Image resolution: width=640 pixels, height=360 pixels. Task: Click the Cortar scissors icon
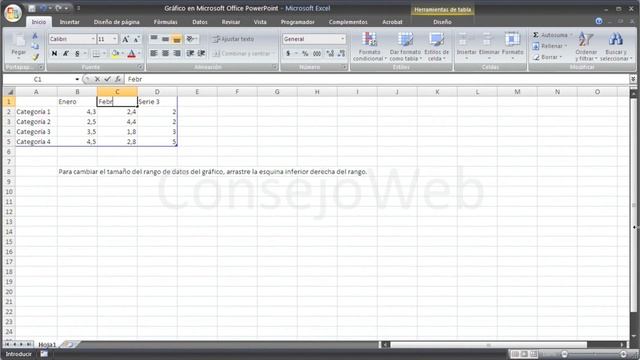tap(36, 36)
